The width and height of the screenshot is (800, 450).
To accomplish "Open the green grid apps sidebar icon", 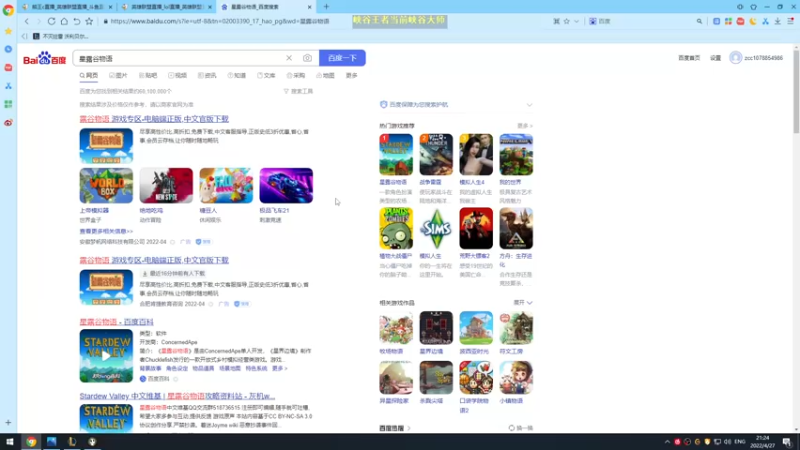I will (x=8, y=104).
